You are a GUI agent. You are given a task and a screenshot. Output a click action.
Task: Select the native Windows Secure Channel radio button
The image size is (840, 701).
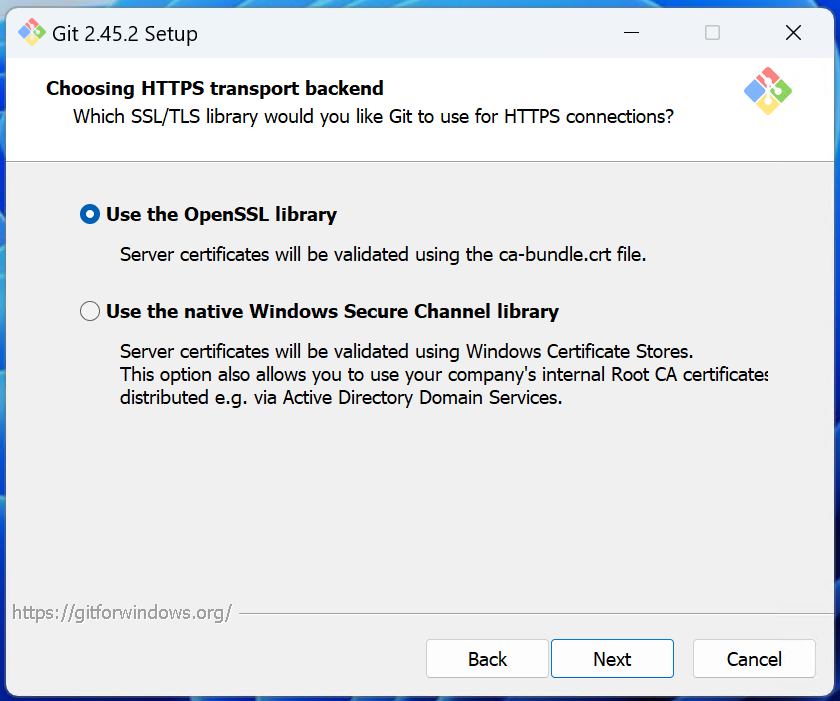[x=89, y=311]
